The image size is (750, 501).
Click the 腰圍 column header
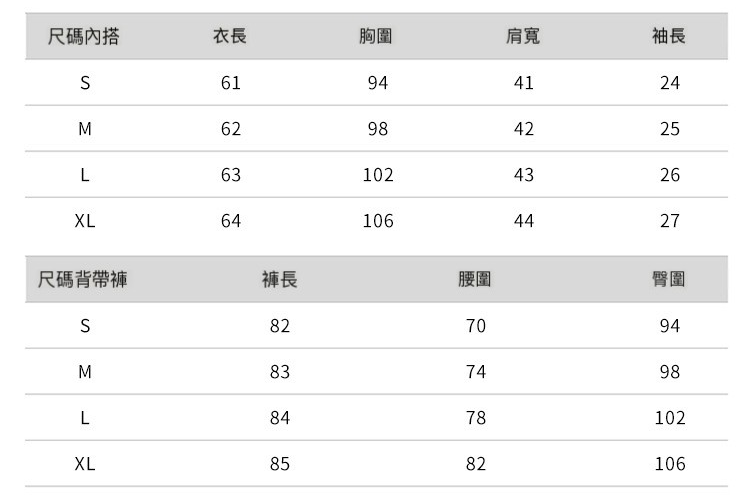pyautogui.click(x=475, y=280)
